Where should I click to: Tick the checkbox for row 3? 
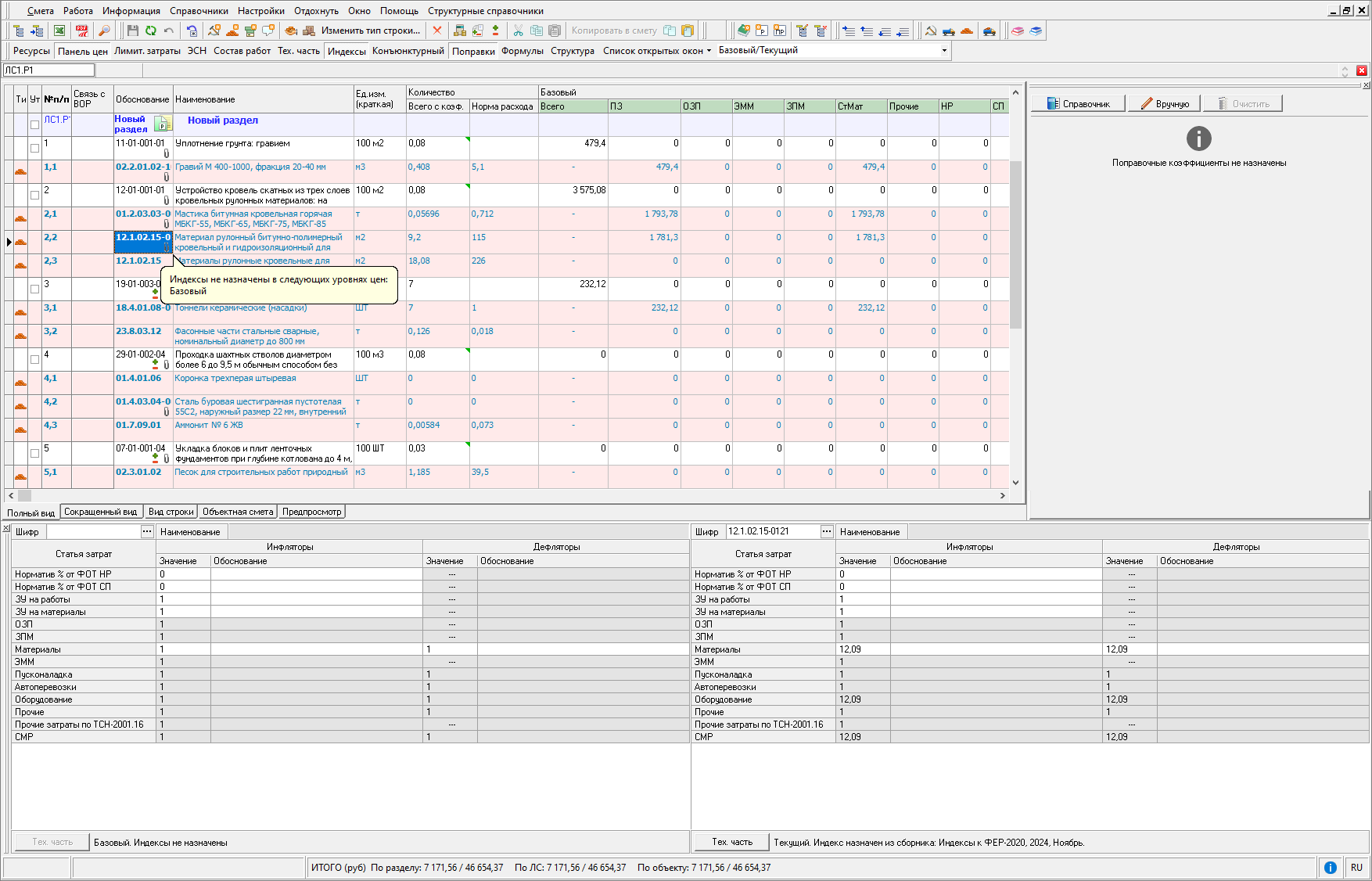(34, 289)
